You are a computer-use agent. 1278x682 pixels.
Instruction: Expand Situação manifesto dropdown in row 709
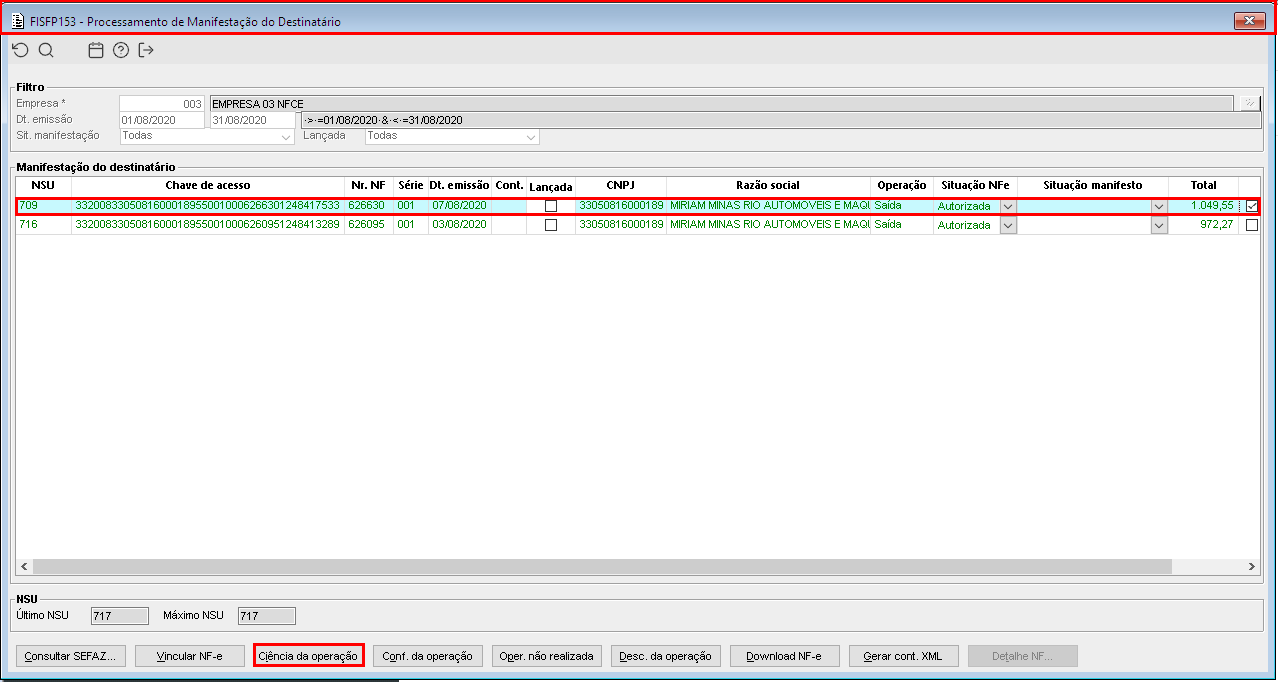point(1159,206)
